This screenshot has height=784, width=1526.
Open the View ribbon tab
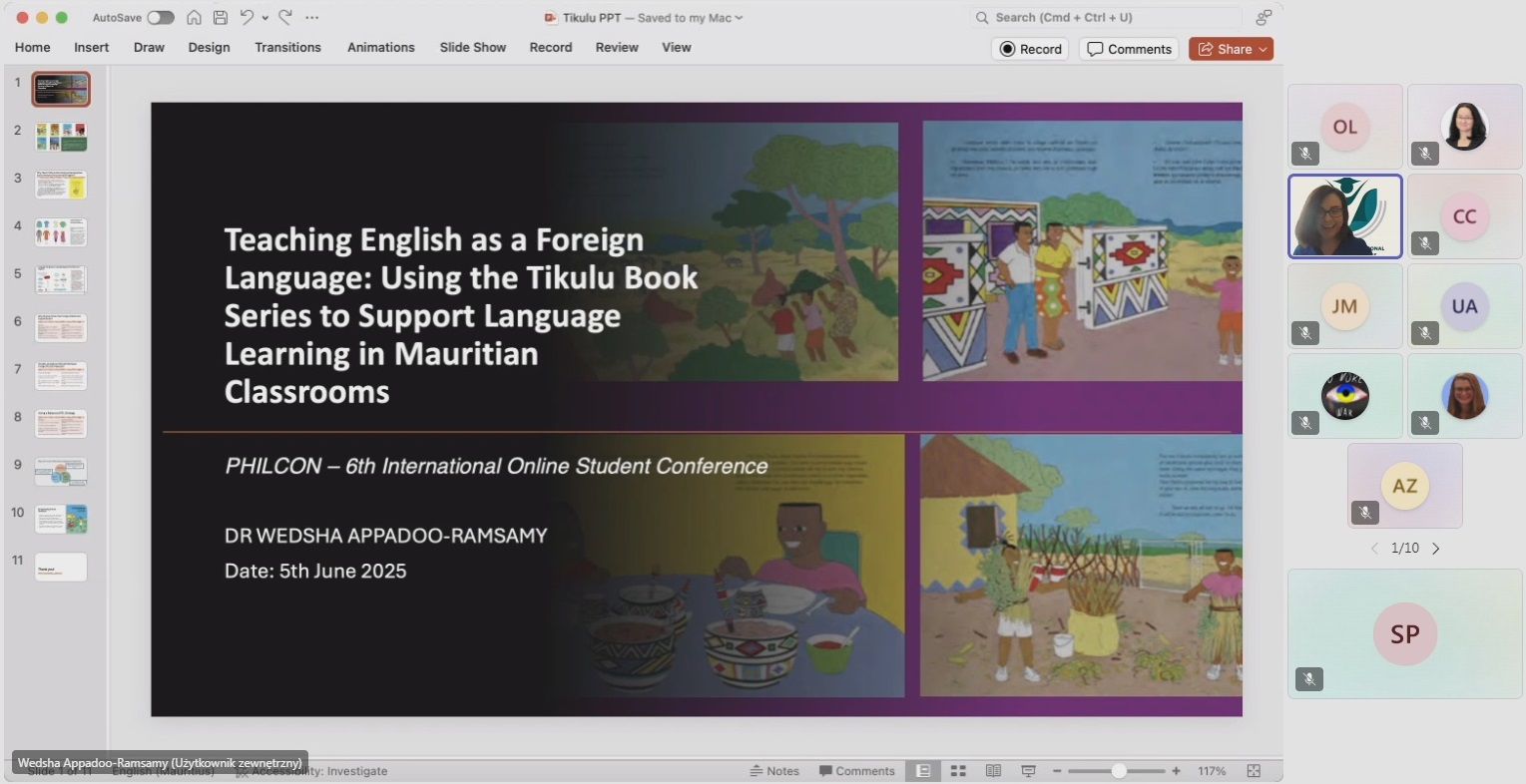[677, 47]
